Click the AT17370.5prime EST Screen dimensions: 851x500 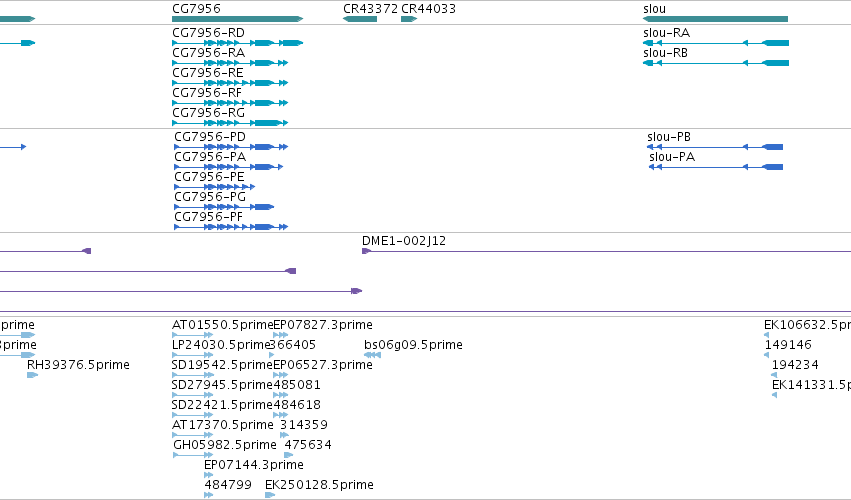[192, 435]
